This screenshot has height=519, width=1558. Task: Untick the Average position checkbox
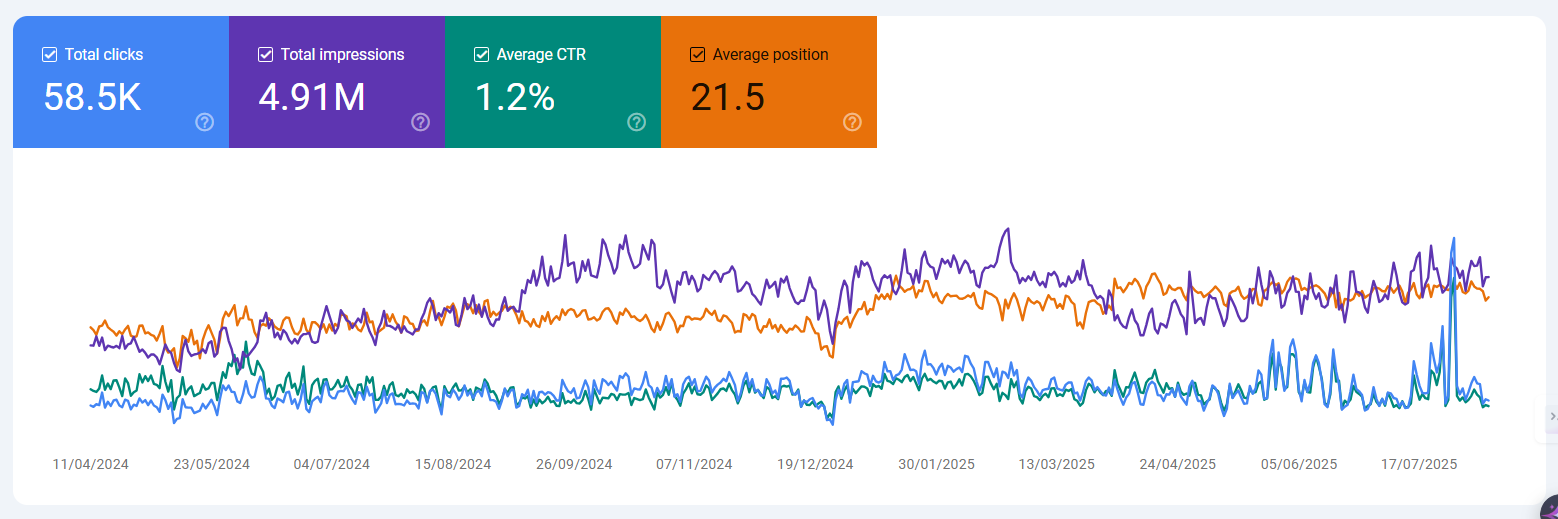tap(698, 55)
